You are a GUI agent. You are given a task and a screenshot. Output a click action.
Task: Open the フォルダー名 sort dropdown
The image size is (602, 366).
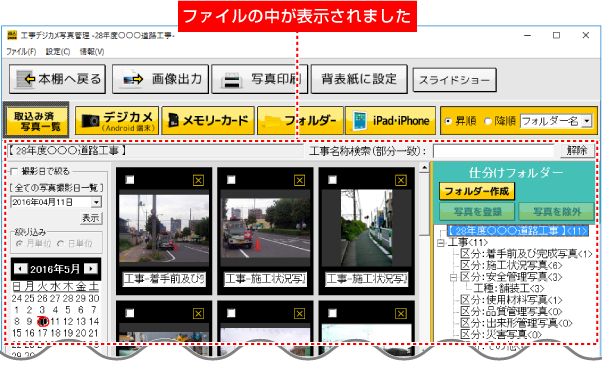587,121
